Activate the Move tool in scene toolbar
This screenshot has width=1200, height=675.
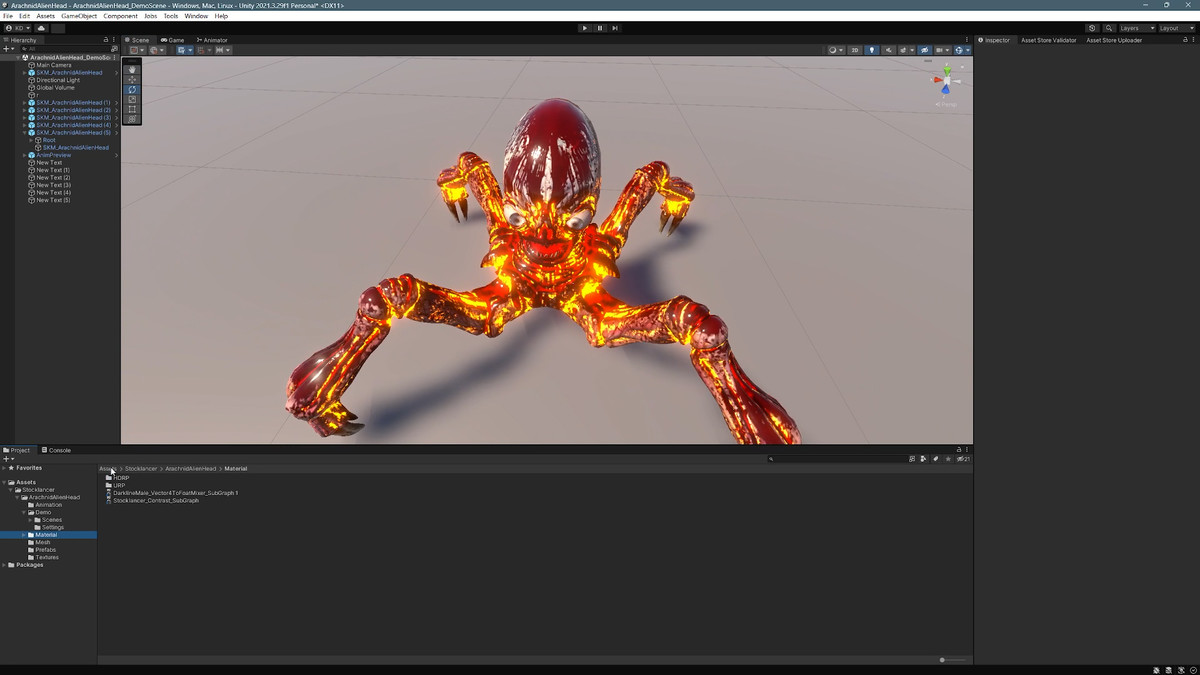(132, 80)
